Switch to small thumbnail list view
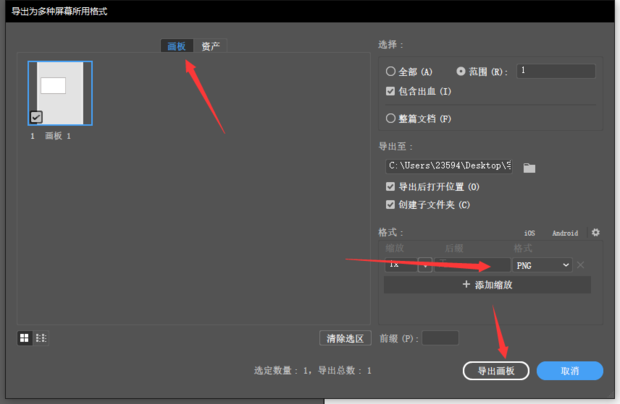Image resolution: width=620 pixels, height=404 pixels. tap(41, 338)
